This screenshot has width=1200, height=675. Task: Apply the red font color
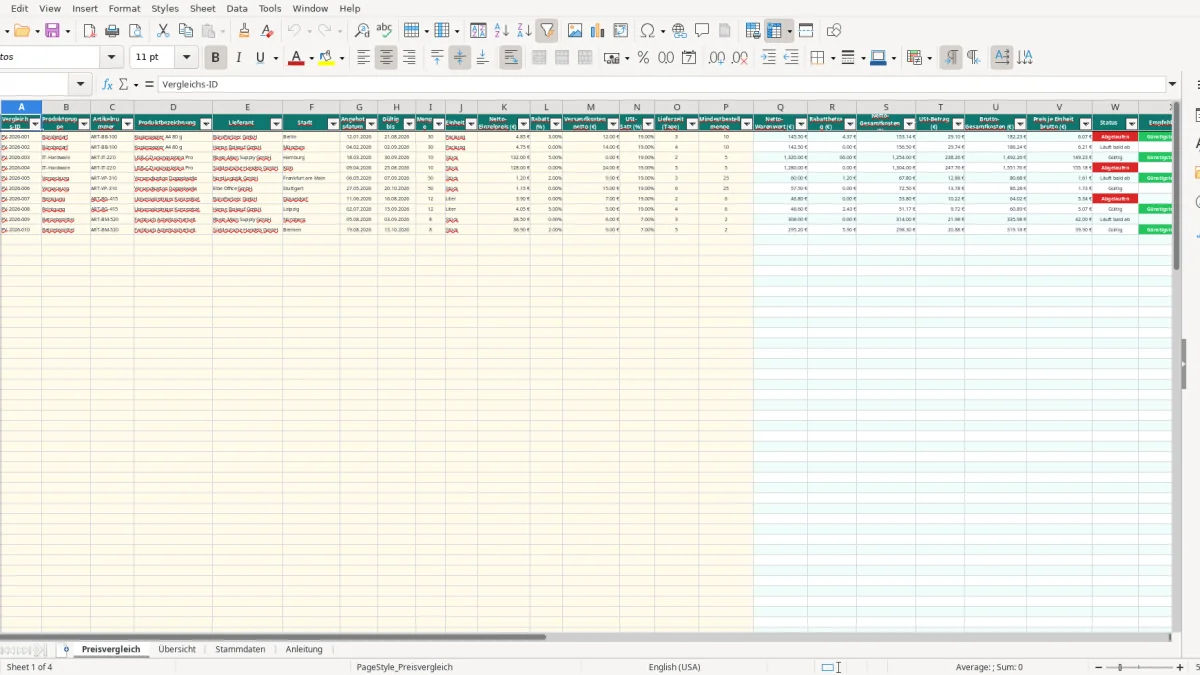pyautogui.click(x=296, y=58)
